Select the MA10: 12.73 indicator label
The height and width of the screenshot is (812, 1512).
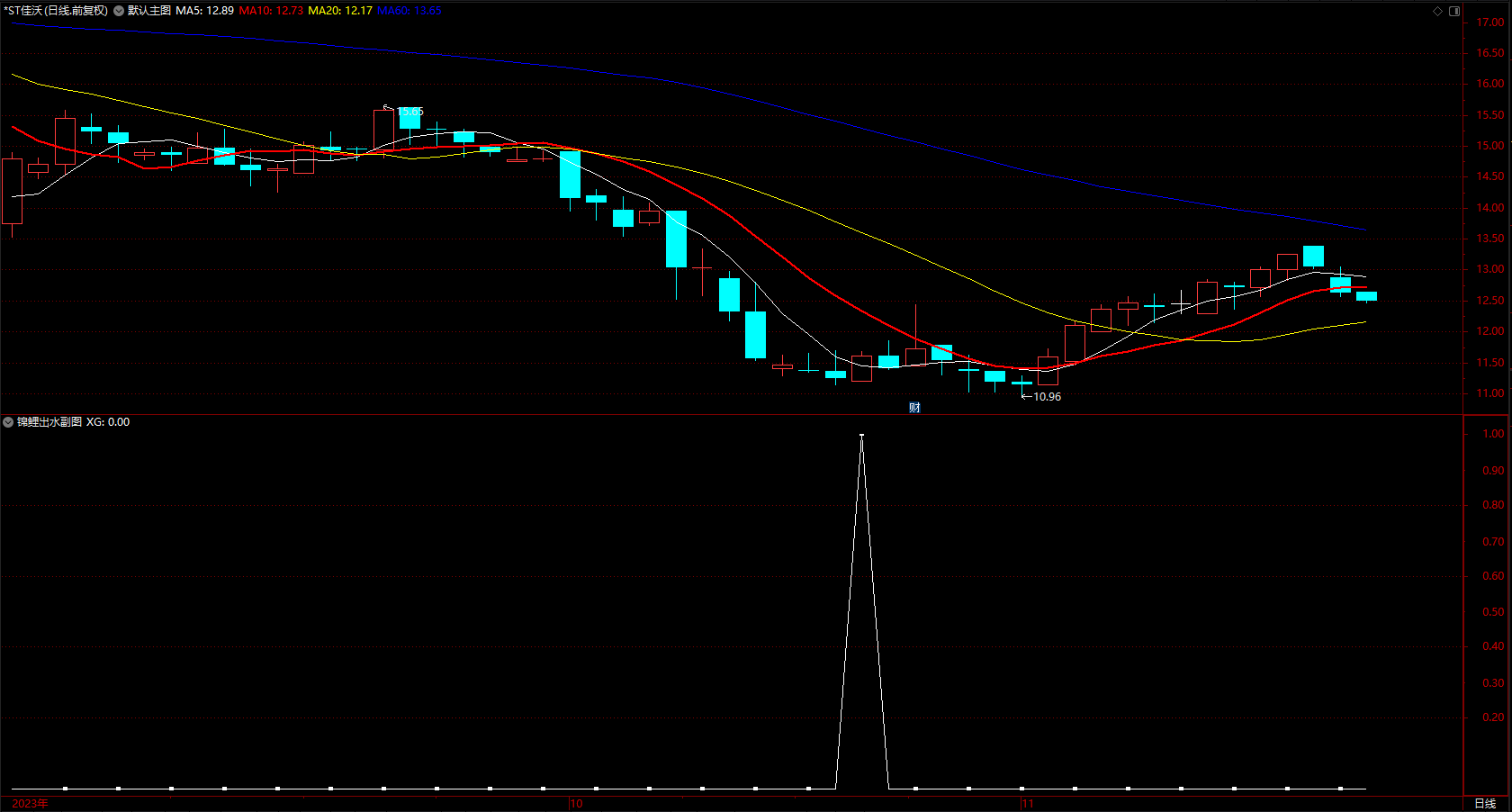[271, 11]
